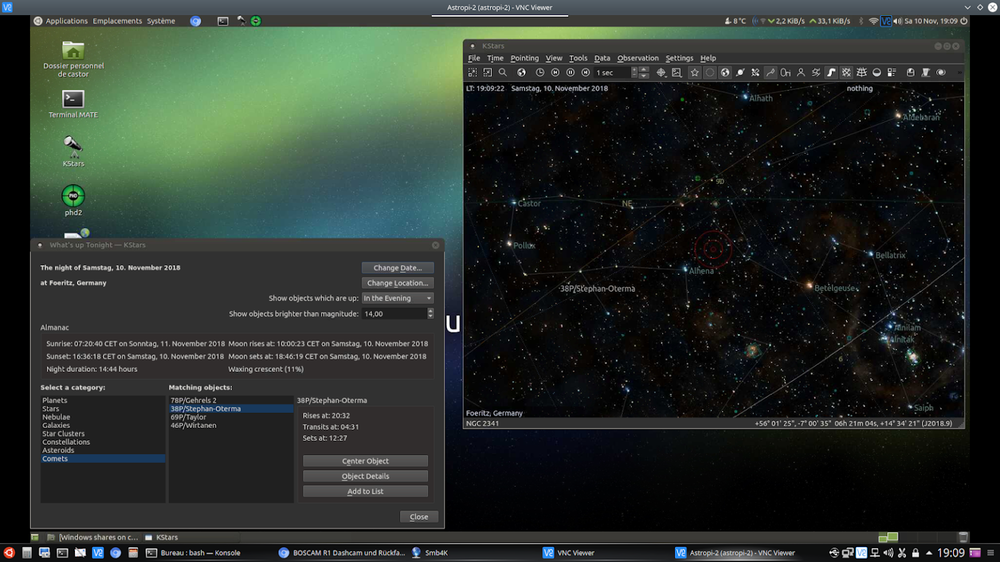The height and width of the screenshot is (562, 1000).
Task: Click the pause clock button in toolbar
Action: click(571, 73)
